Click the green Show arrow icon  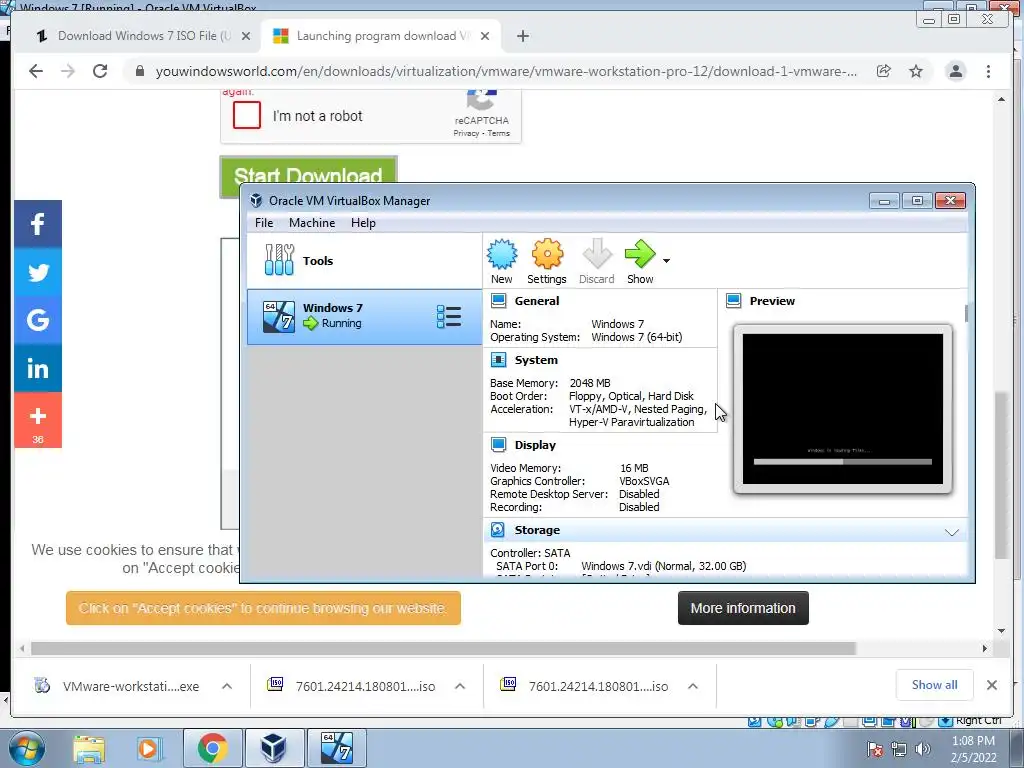point(640,254)
